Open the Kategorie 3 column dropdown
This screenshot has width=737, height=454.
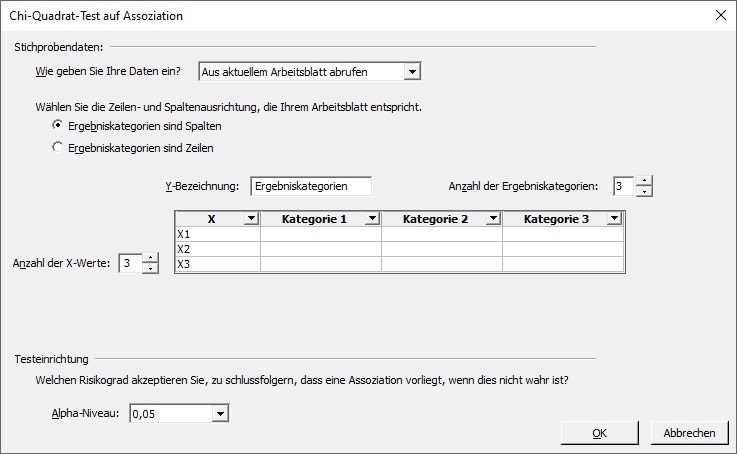coord(614,219)
